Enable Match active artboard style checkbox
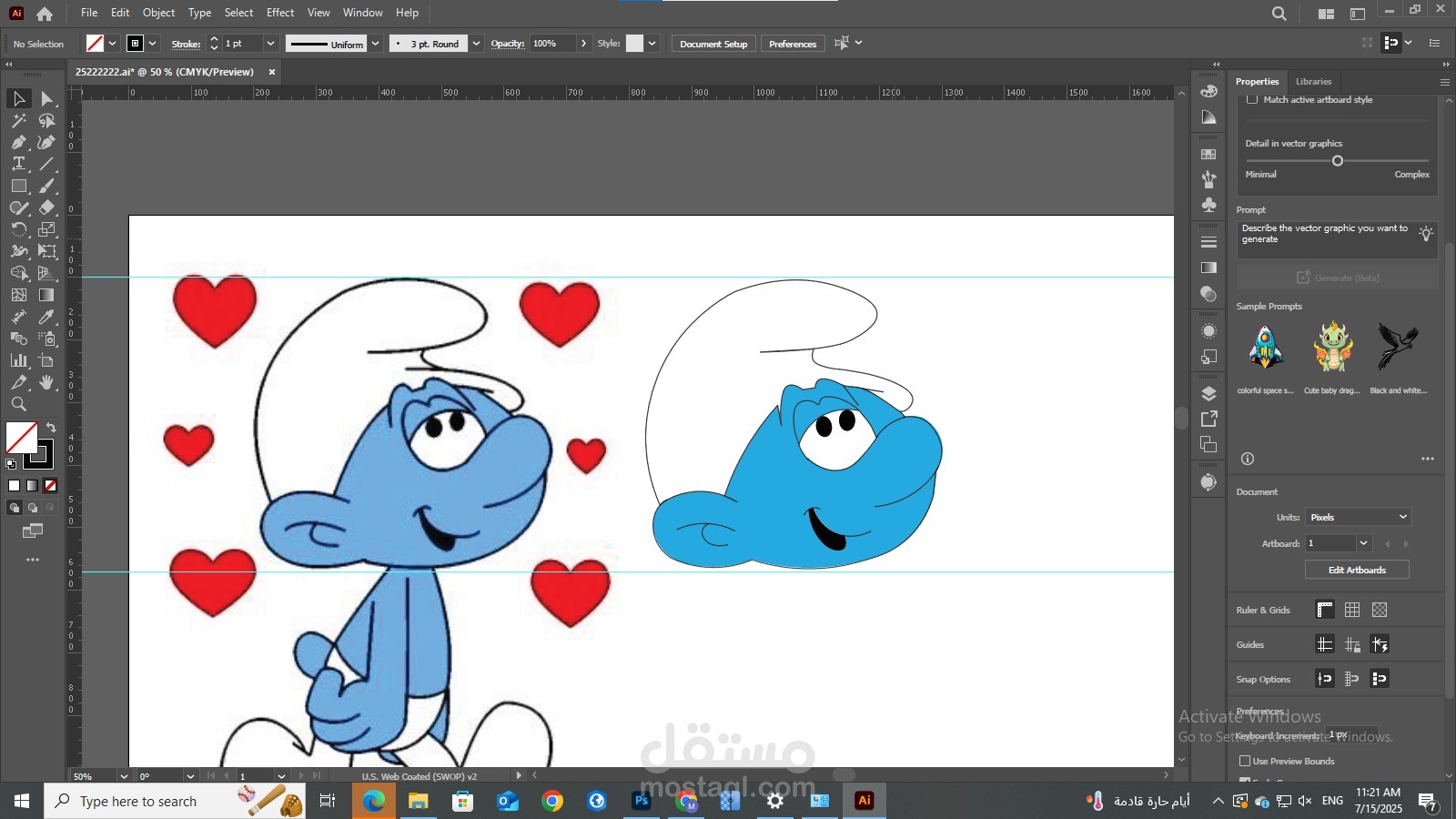The height and width of the screenshot is (819, 1456). click(x=1252, y=99)
